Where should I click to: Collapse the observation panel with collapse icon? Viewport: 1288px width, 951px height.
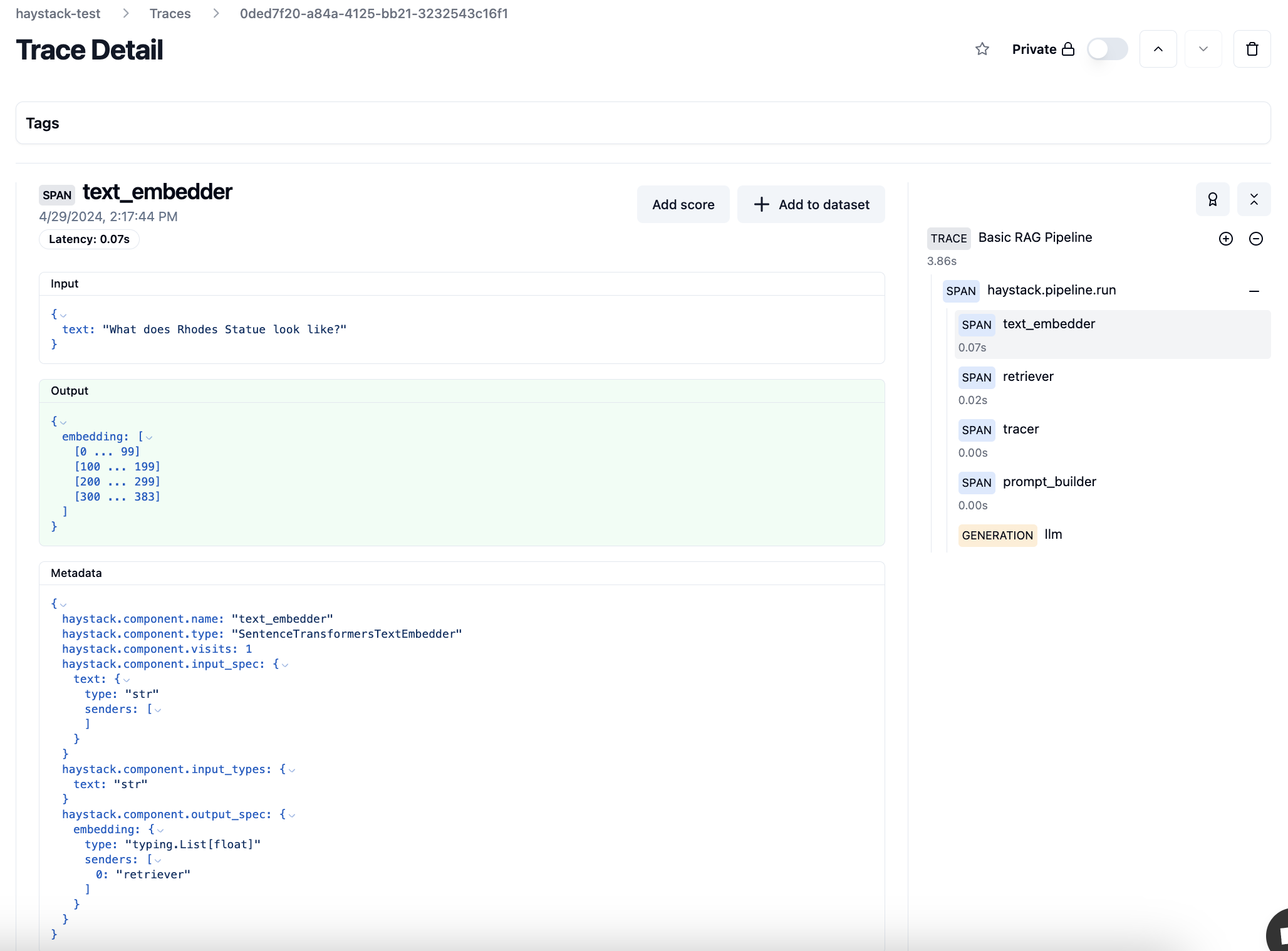click(x=1255, y=199)
